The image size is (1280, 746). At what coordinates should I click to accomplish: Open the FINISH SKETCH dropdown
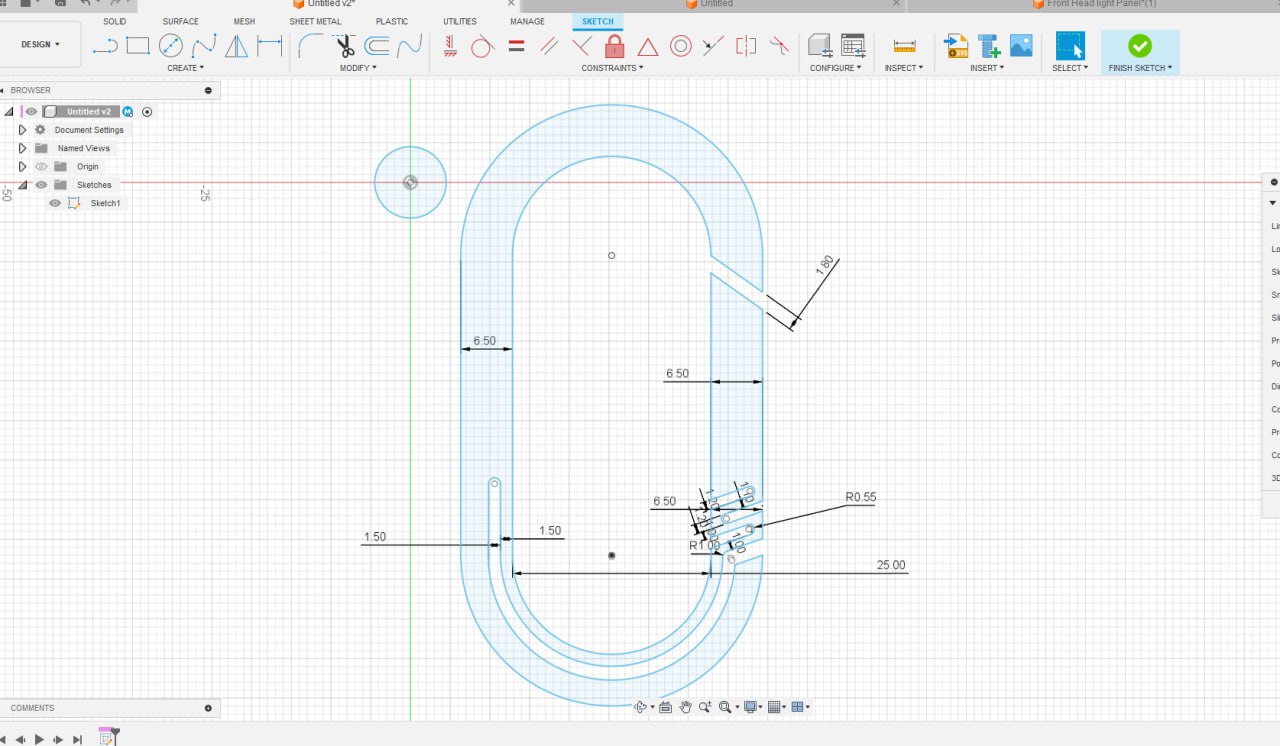1140,68
